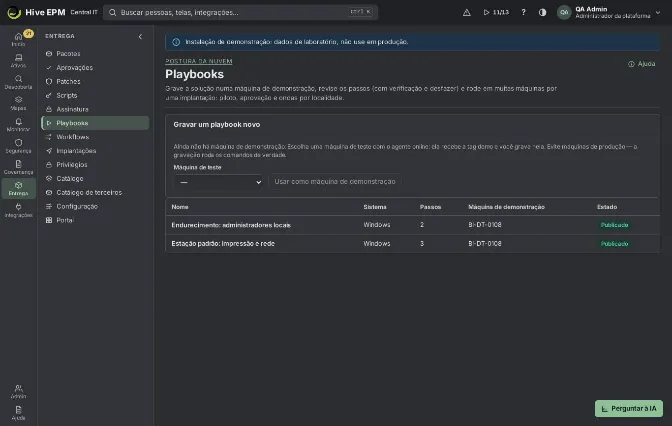Go to Pacotes in Entrega menu
Viewport: 672px width, 426px height.
95,54
